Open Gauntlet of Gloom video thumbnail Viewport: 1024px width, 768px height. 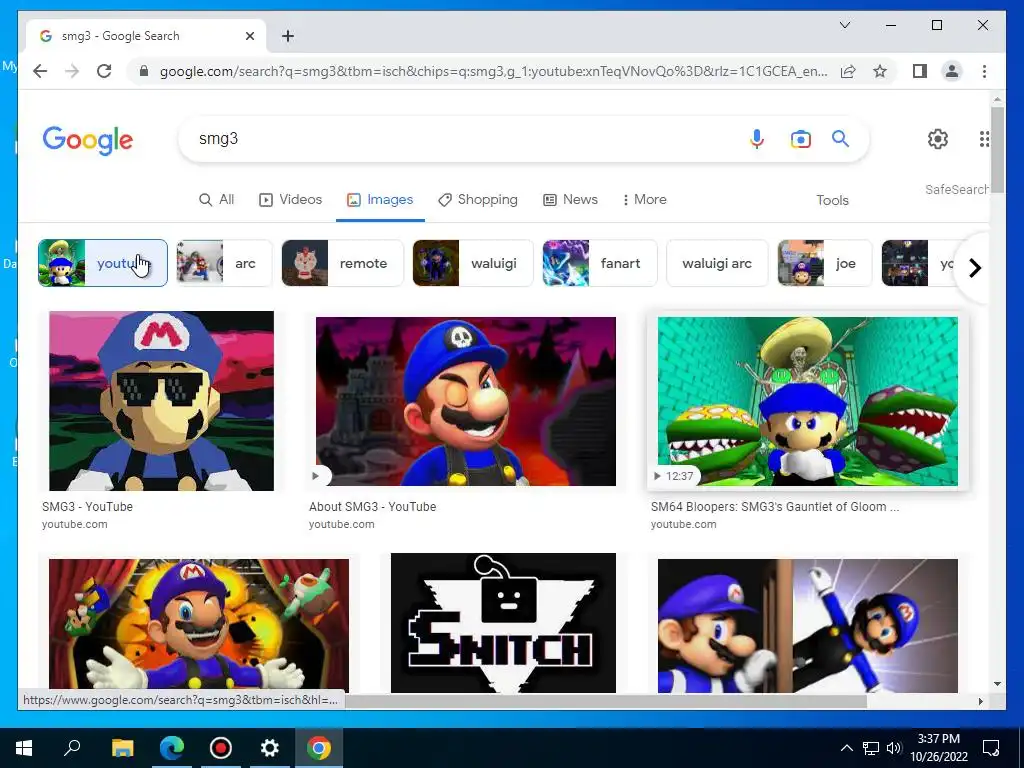(x=807, y=401)
